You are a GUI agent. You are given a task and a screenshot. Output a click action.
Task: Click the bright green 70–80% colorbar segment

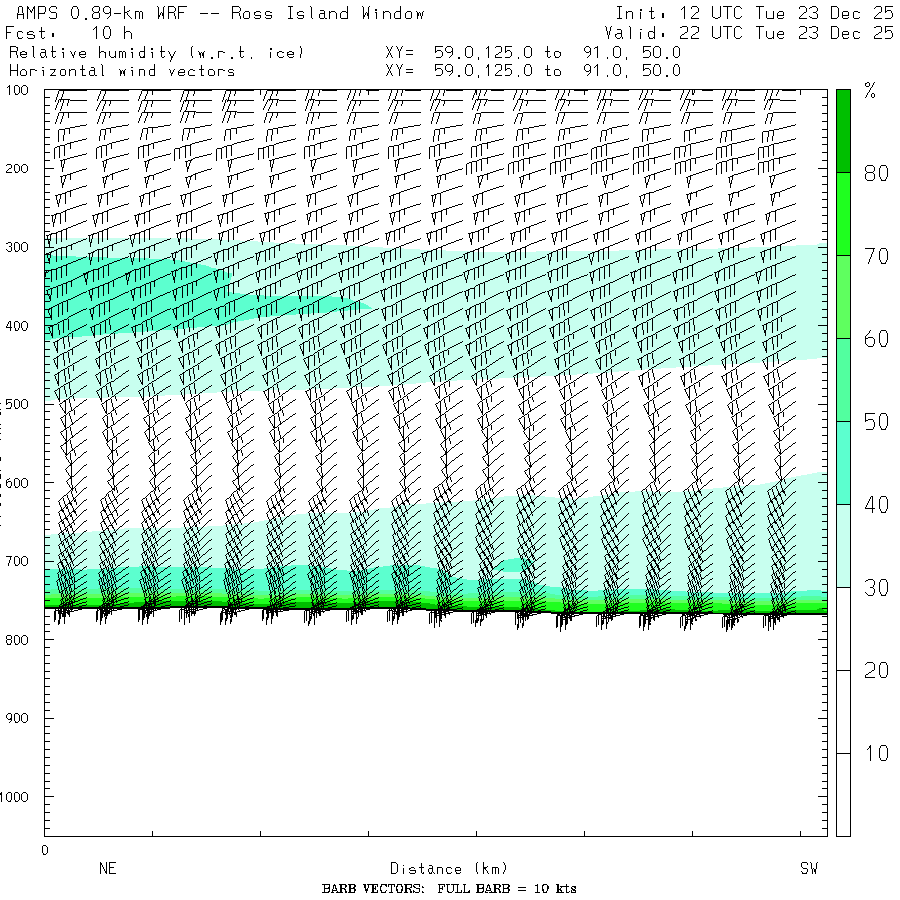844,213
